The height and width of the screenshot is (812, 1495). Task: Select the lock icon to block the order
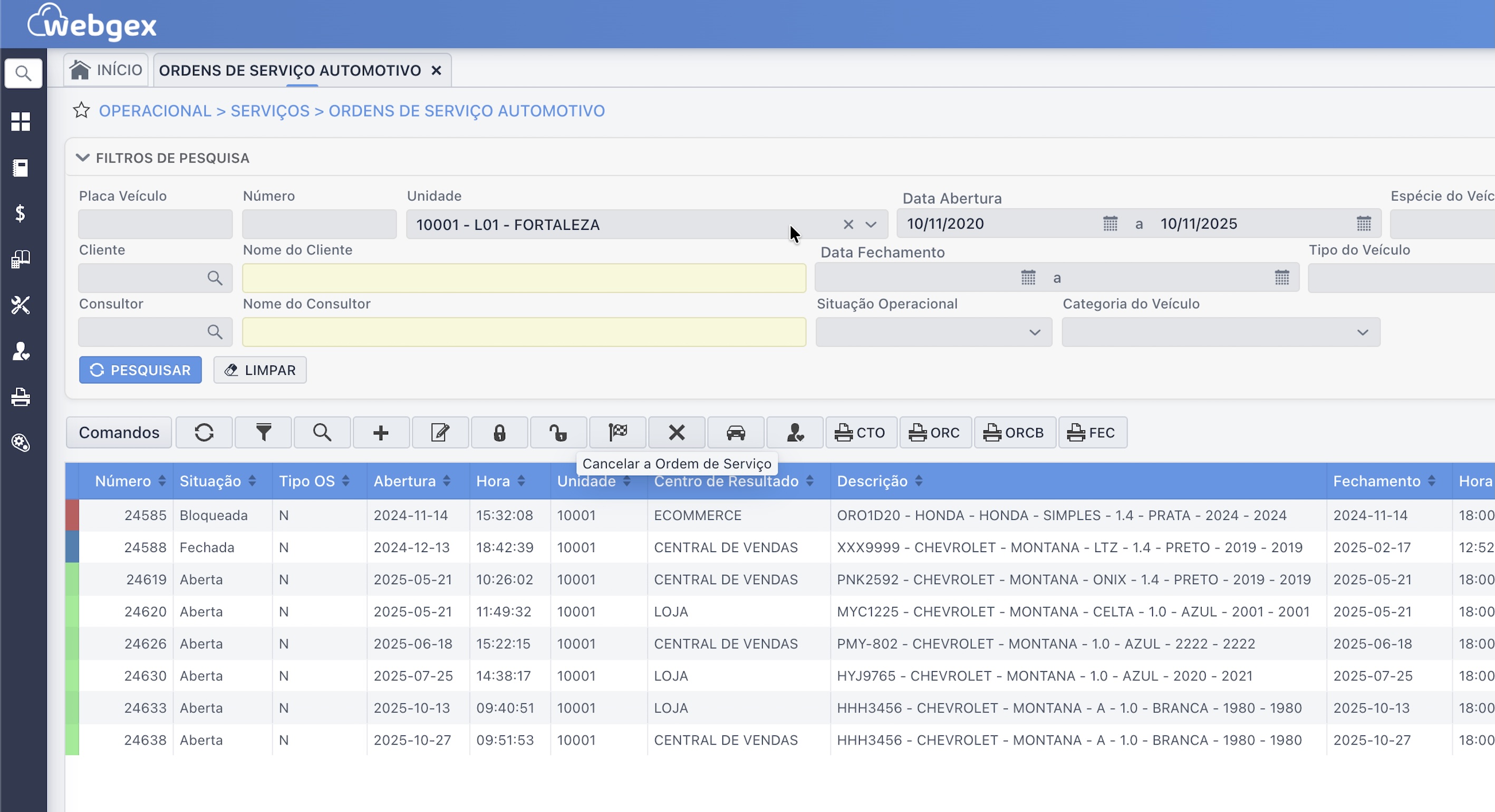click(499, 432)
